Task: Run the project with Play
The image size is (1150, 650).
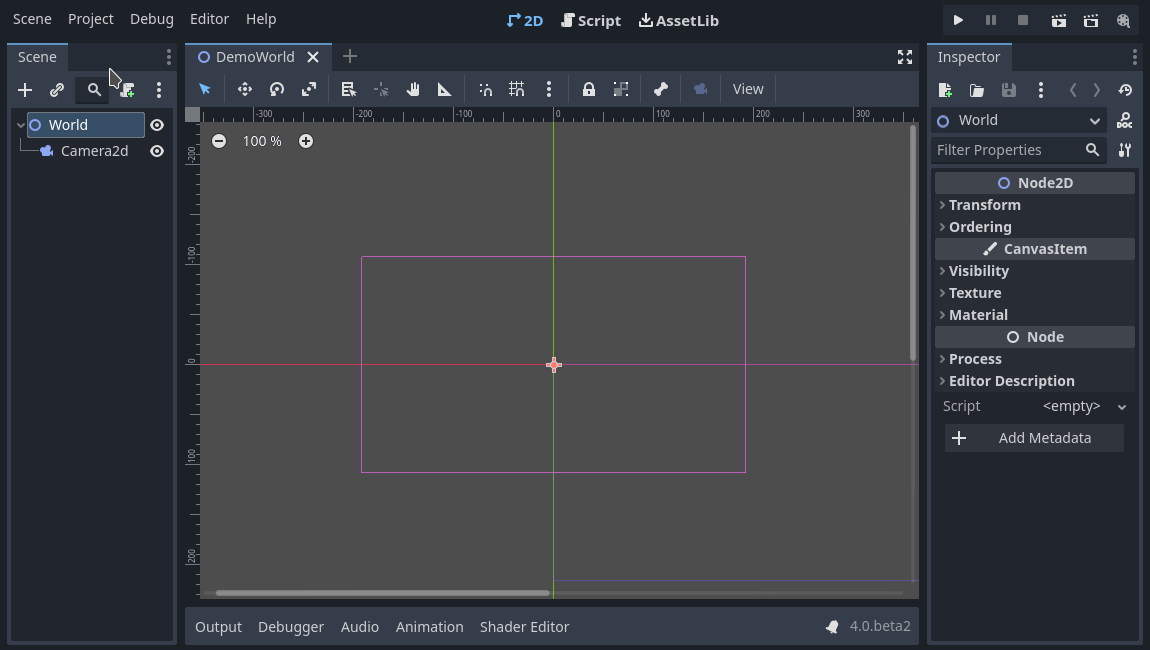Action: click(958, 20)
